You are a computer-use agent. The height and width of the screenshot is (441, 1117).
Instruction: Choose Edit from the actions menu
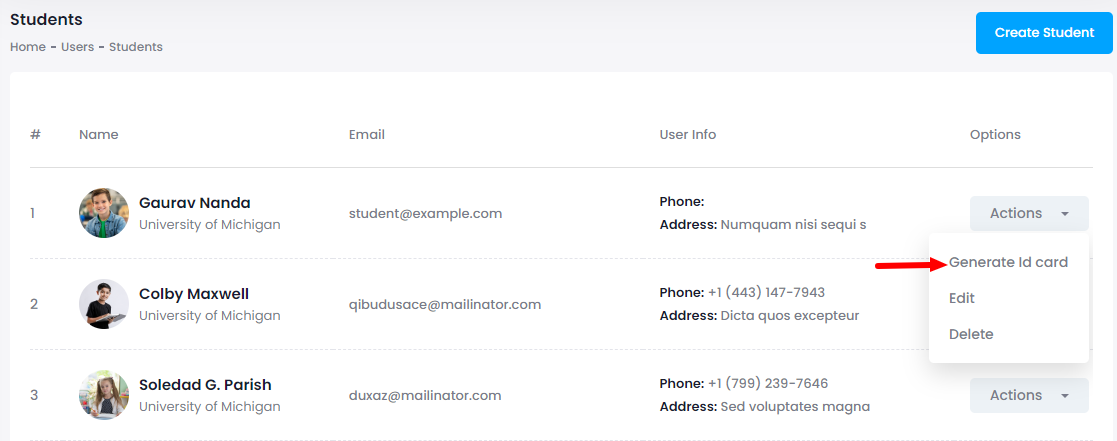click(962, 298)
